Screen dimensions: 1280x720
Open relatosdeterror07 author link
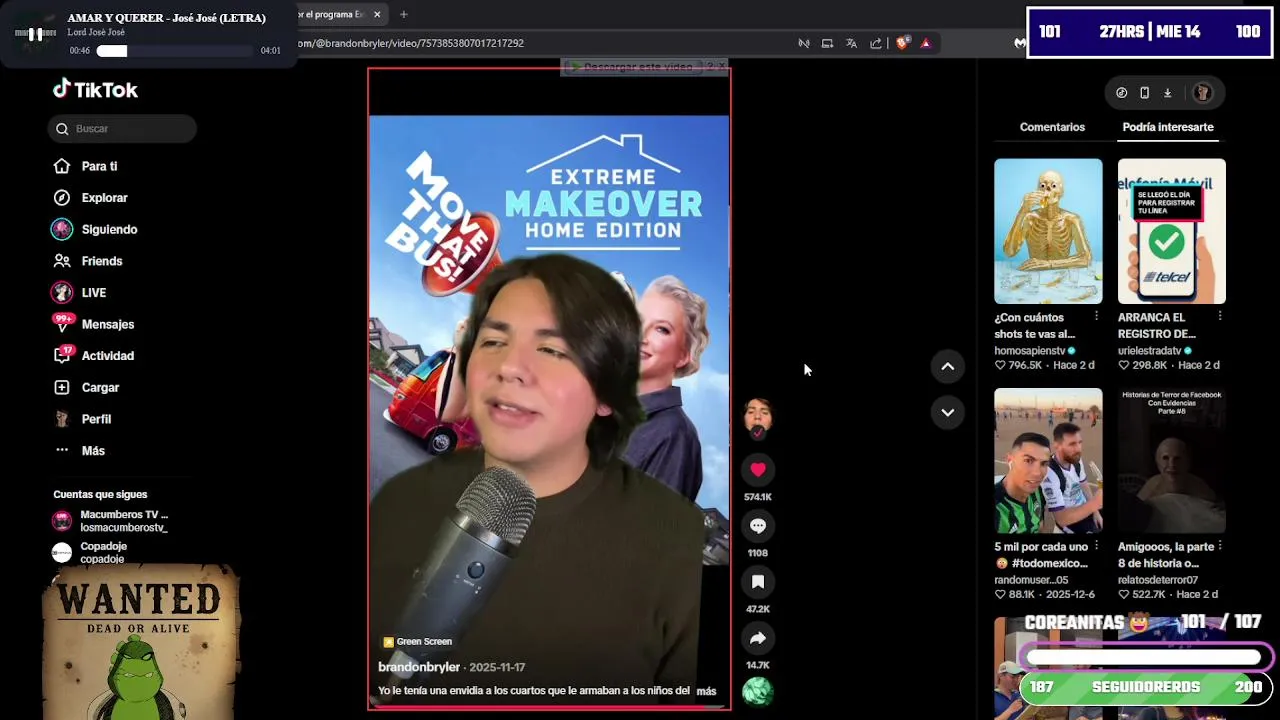[x=1158, y=580]
